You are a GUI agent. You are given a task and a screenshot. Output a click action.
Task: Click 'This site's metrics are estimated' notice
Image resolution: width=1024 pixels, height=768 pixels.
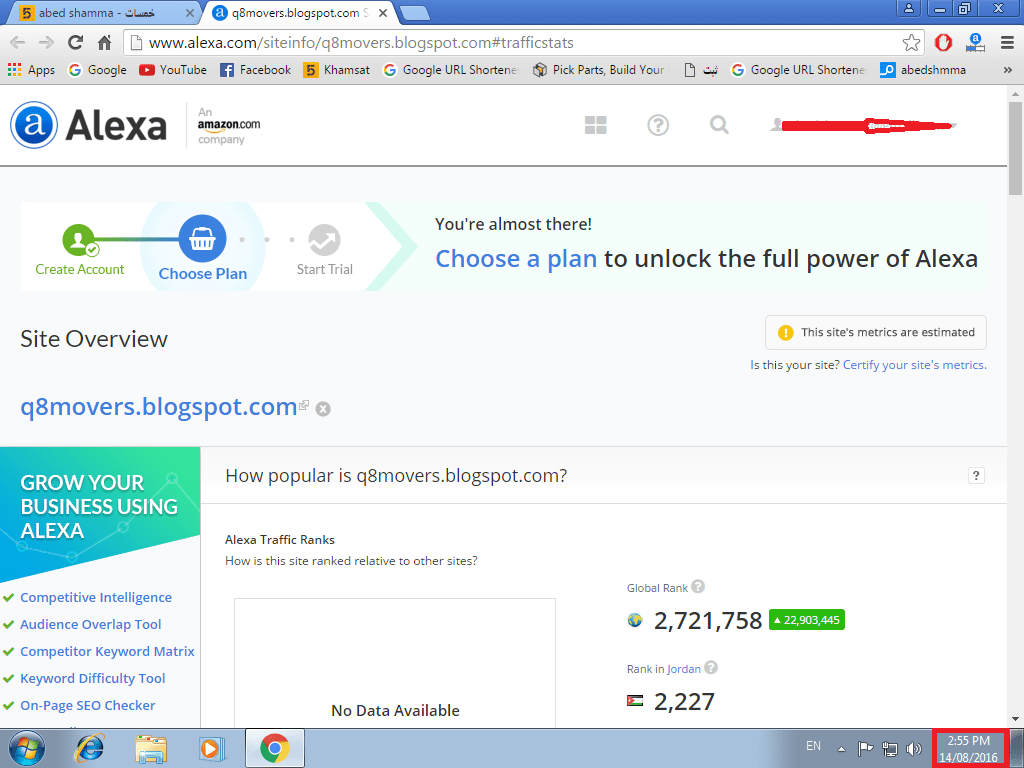click(876, 332)
